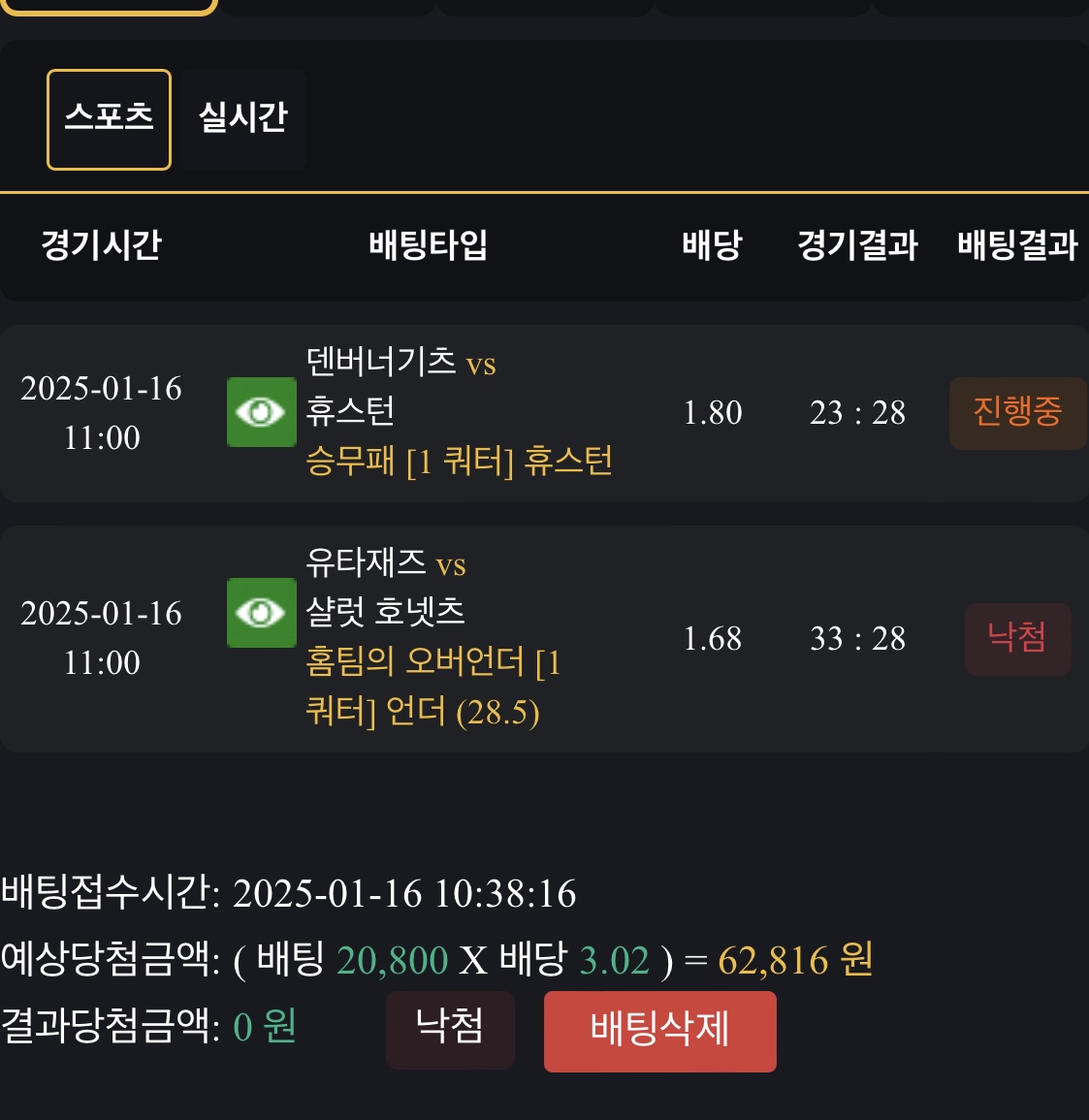Select the 승무패 [1 쿼터] 휴스턴 bet text

tap(459, 462)
